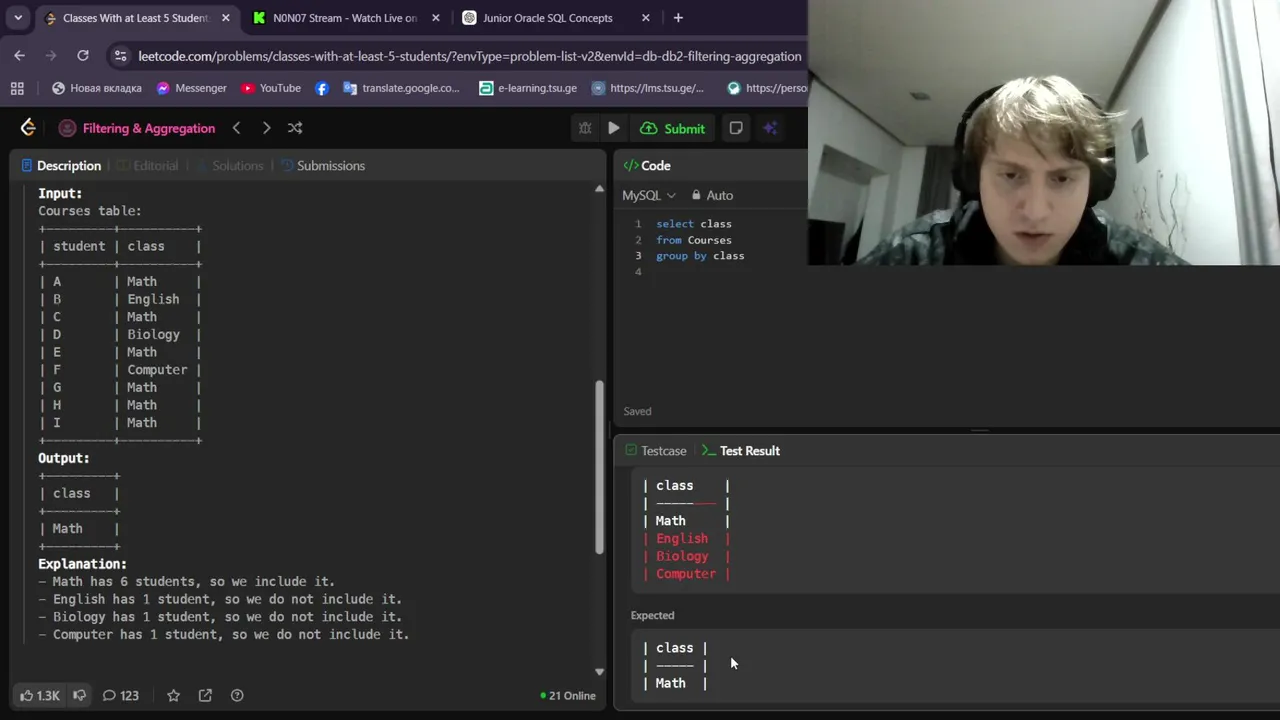Close the Classes With at Least 5 tab
The image size is (1280, 720).
(x=226, y=18)
